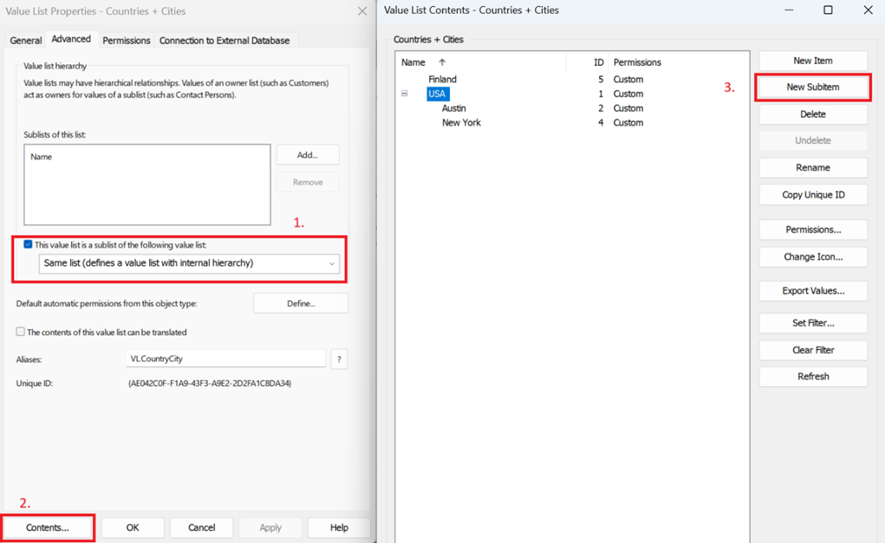Click Custom permission in New York row
This screenshot has width=885, height=543.
click(x=628, y=122)
